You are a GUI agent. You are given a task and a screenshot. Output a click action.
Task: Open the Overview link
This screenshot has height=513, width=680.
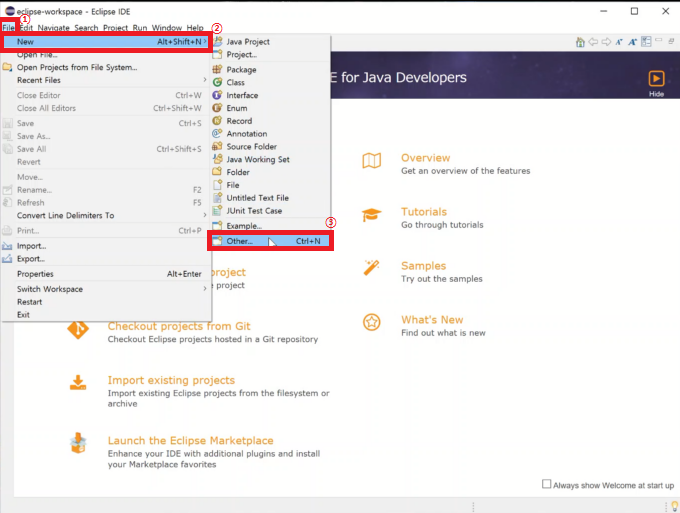pos(425,158)
